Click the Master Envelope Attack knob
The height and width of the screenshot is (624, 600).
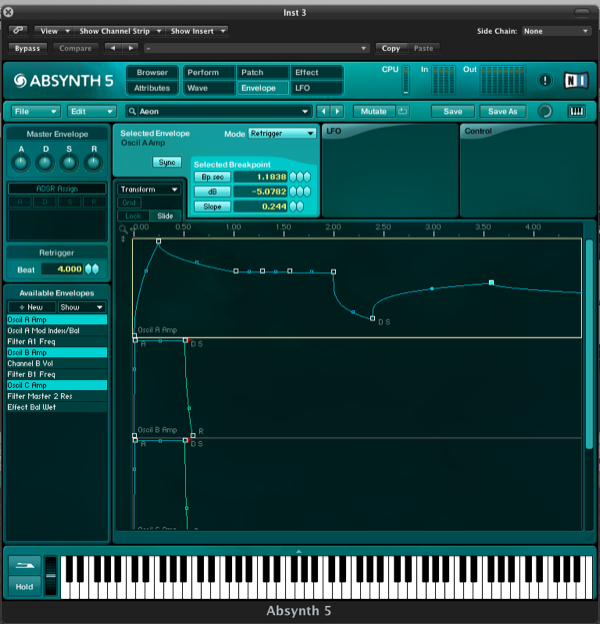[x=21, y=163]
